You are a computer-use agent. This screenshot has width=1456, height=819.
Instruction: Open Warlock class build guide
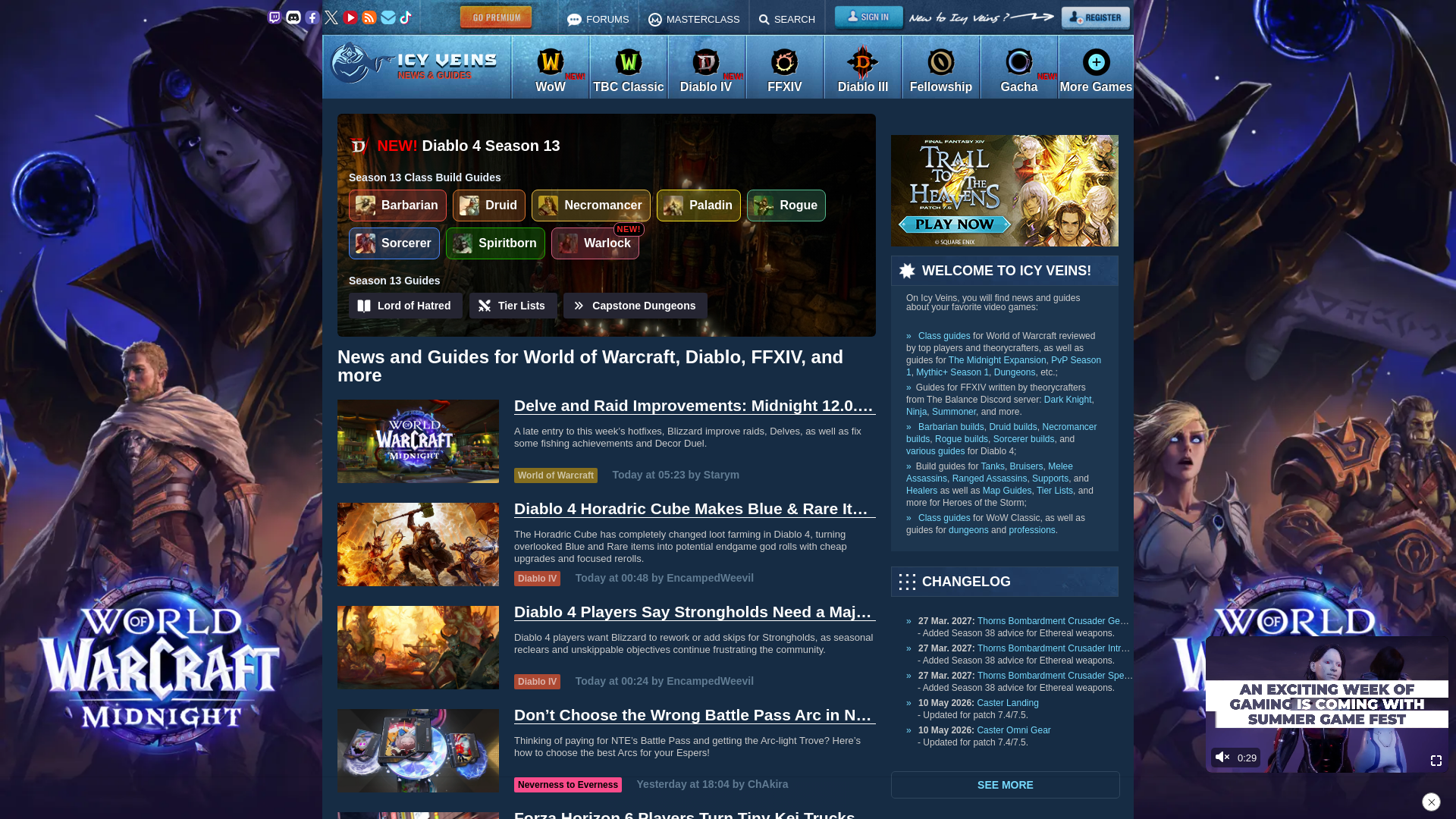tap(595, 243)
